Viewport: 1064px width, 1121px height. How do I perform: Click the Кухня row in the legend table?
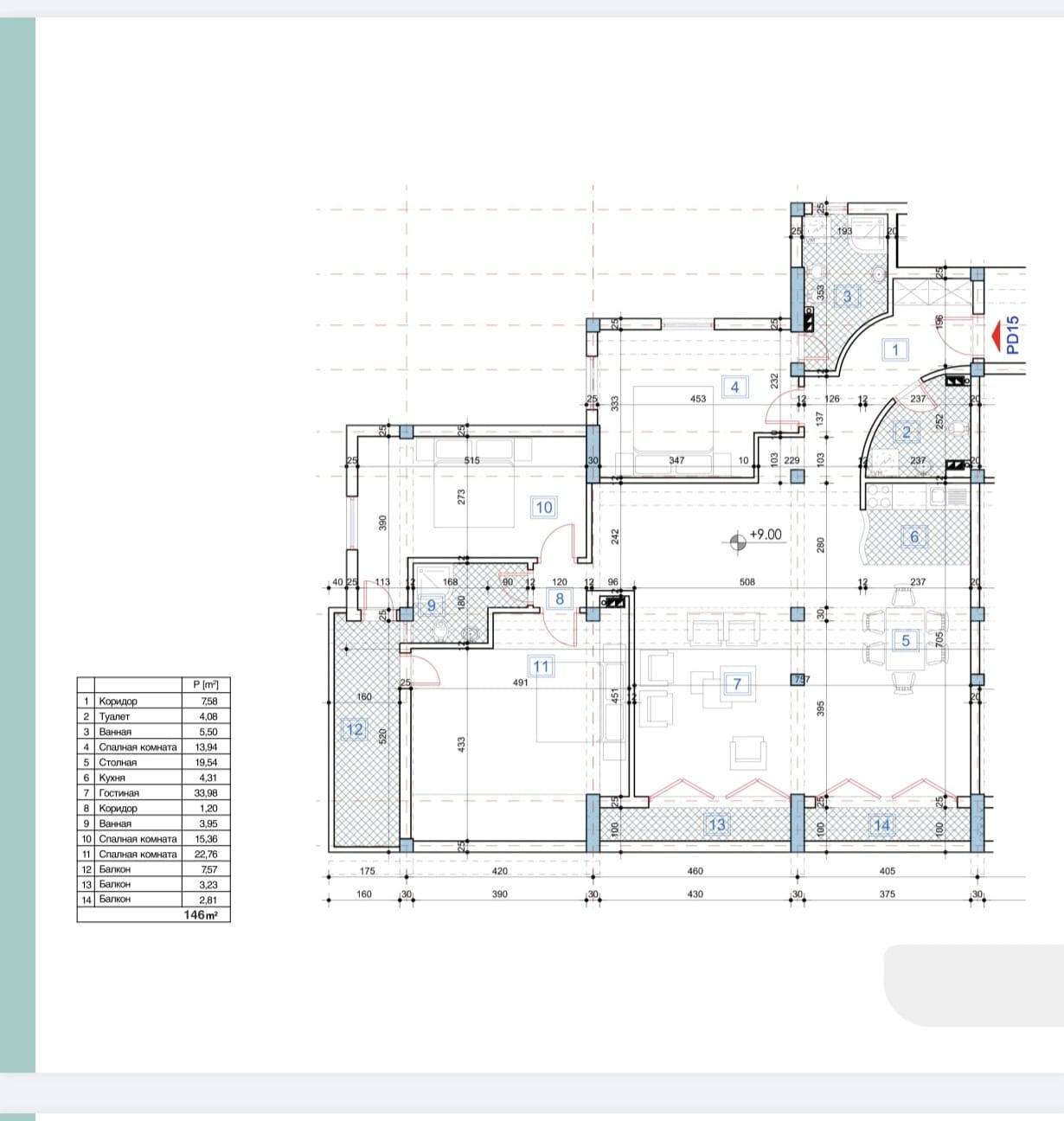tap(153, 778)
